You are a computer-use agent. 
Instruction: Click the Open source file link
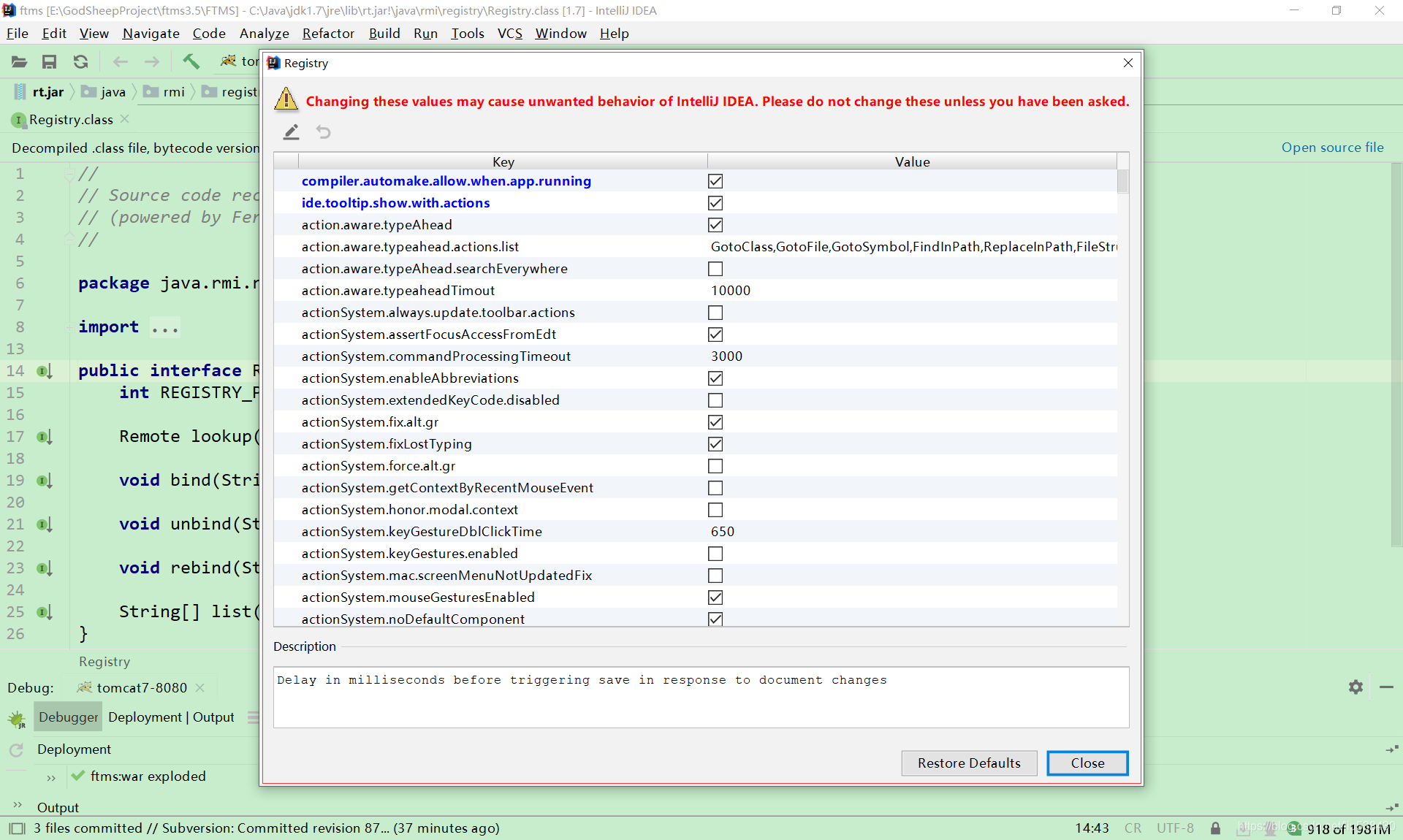1332,148
